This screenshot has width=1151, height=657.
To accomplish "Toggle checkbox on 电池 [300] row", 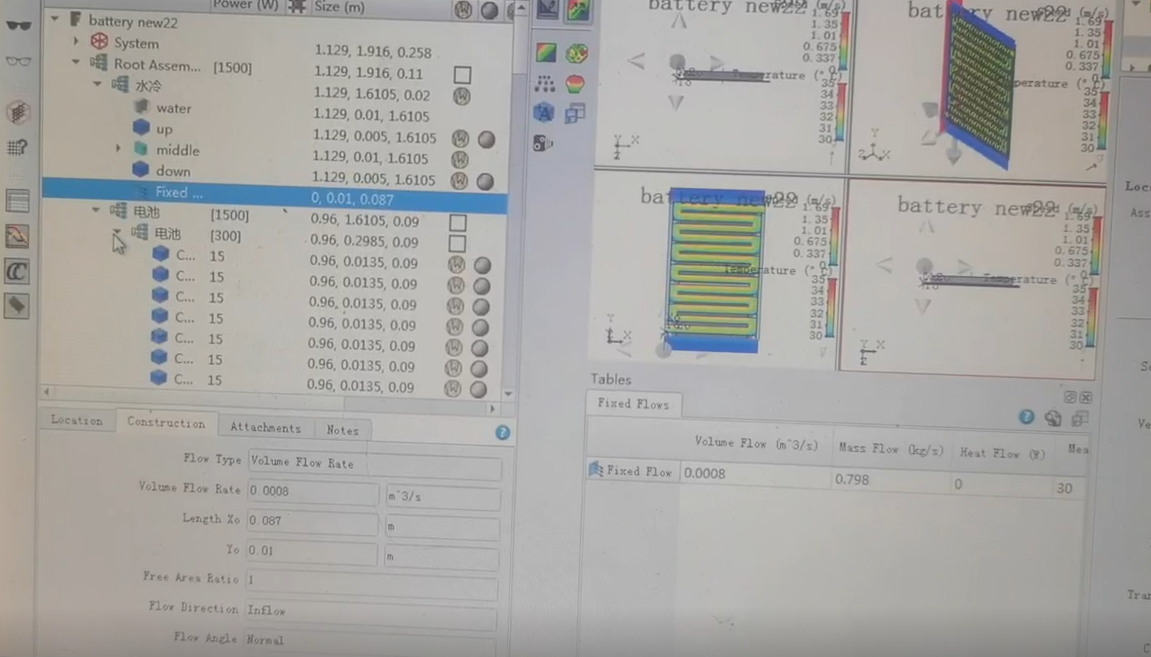I will pos(457,243).
